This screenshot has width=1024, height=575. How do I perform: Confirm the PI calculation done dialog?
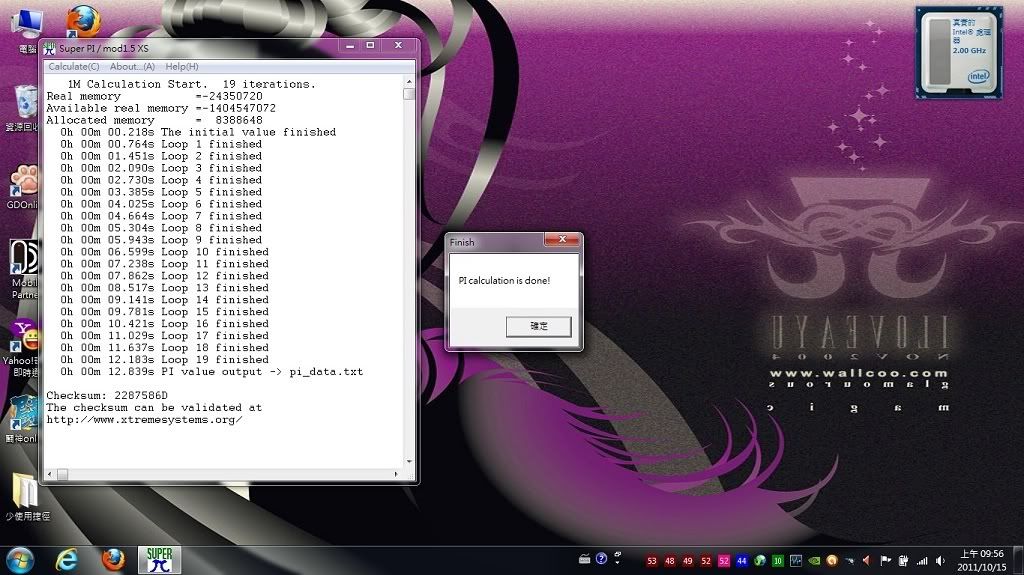(538, 326)
